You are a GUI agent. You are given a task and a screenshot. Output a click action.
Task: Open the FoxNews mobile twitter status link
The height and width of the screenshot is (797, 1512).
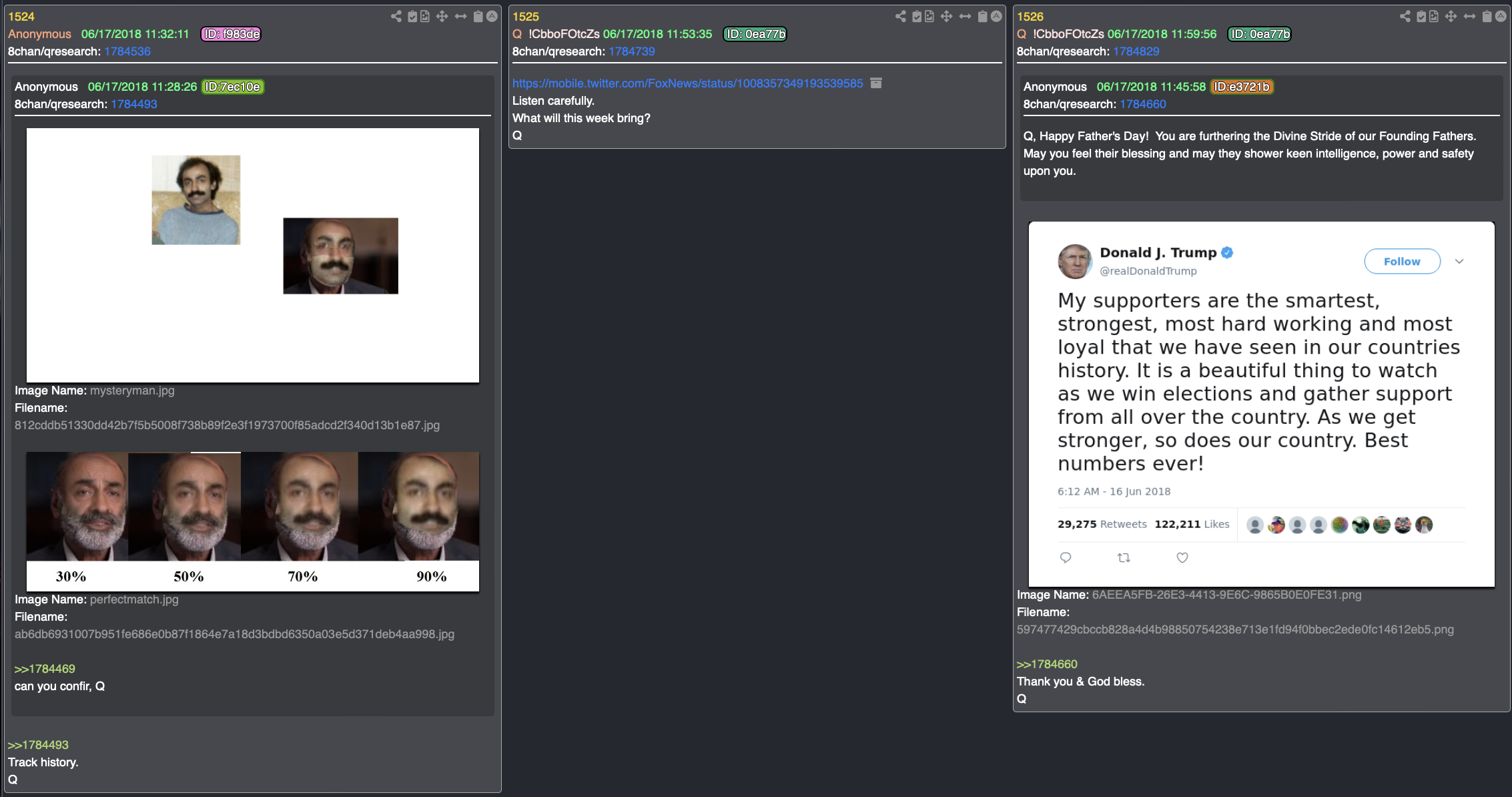tap(687, 83)
